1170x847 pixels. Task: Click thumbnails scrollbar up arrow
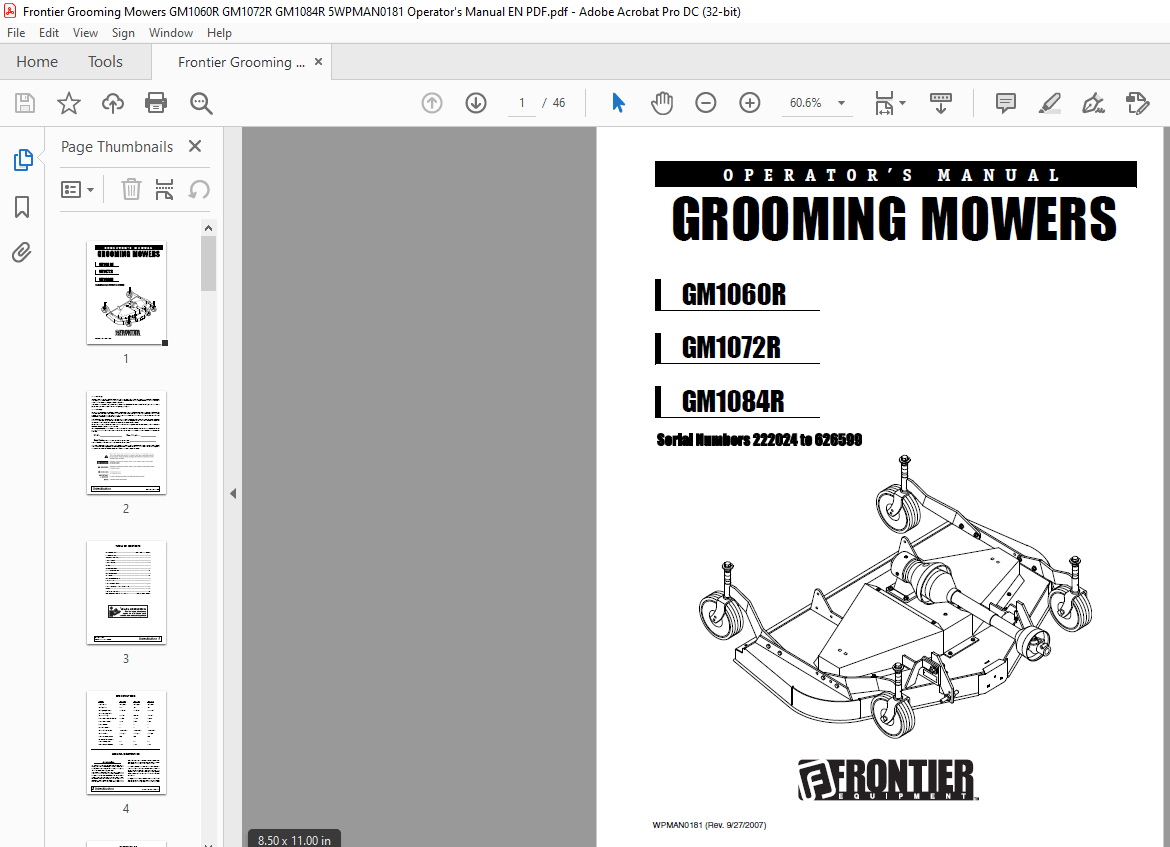pos(208,228)
